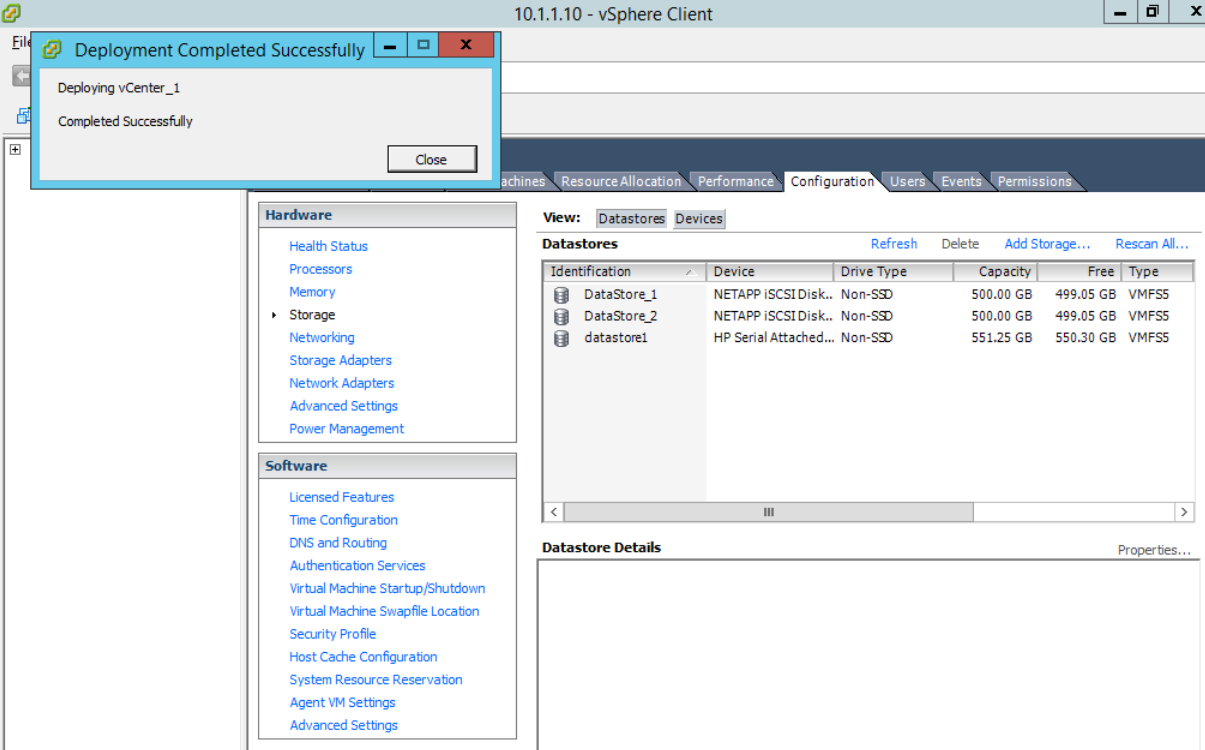Open the Add Storage wizard

1046,243
